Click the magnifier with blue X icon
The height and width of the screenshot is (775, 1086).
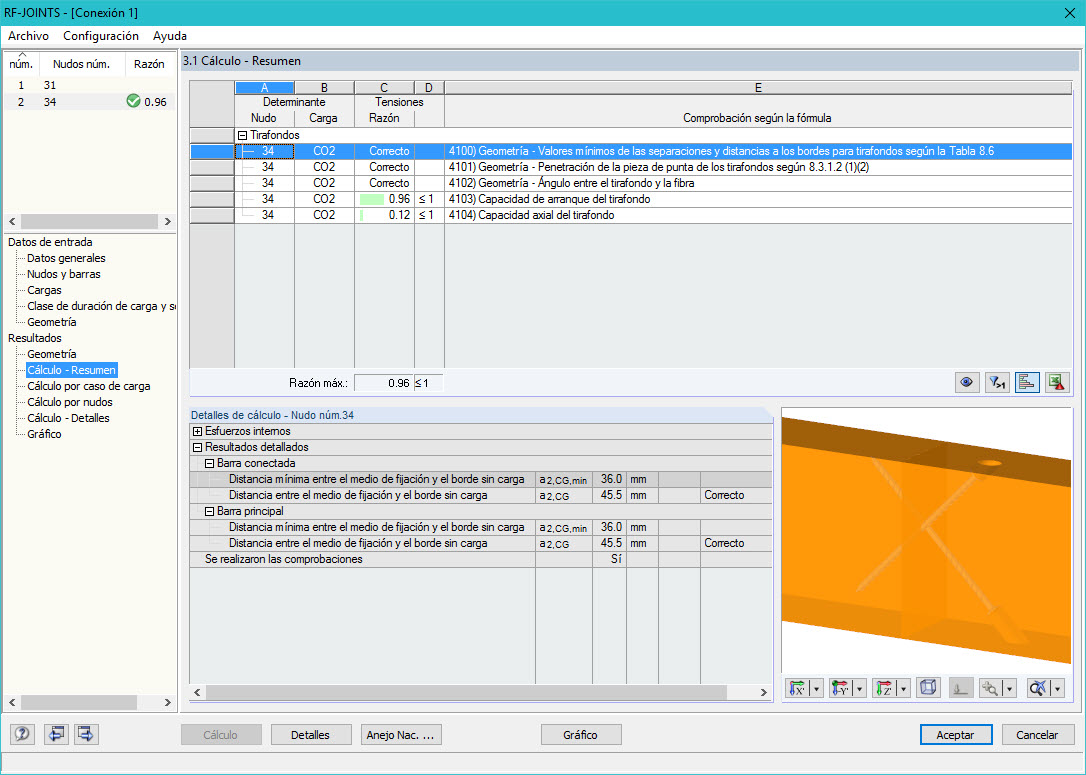1038,688
